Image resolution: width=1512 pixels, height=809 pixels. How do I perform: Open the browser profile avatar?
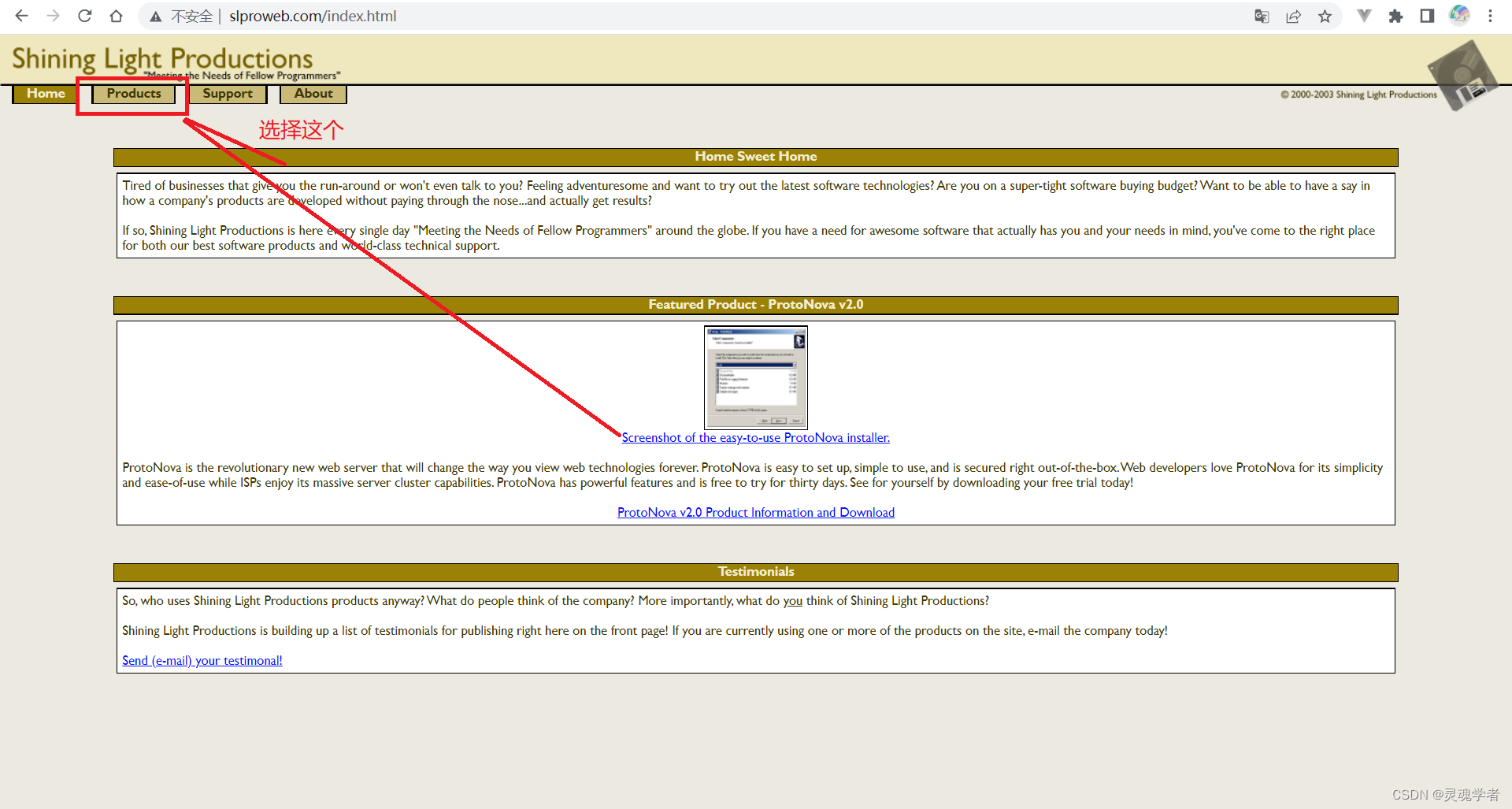(x=1459, y=15)
